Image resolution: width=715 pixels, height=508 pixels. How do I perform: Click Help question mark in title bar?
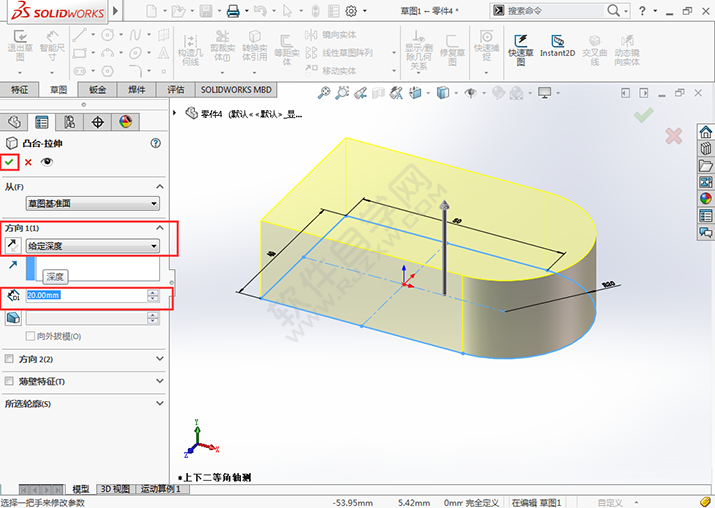coord(642,10)
